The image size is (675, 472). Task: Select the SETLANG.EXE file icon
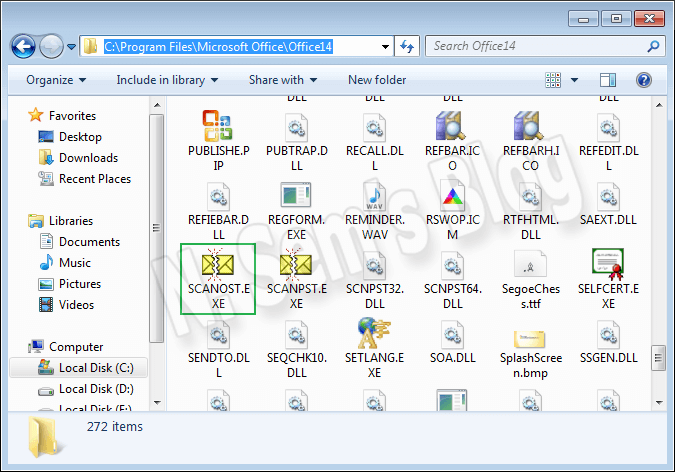click(x=374, y=333)
